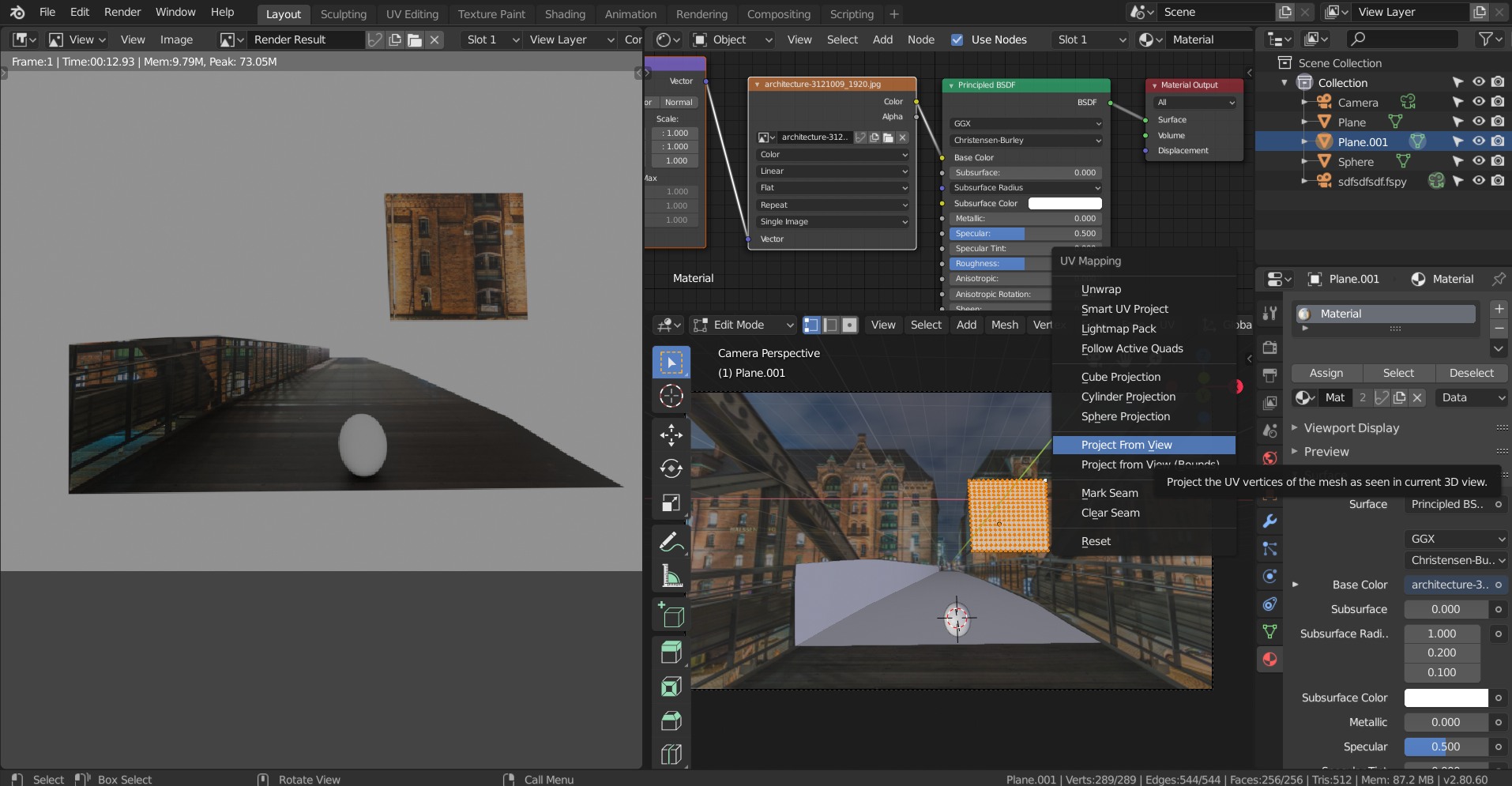Click Mark Seam in UV Mapping menu
Viewport: 1512px width, 786px height.
(1144, 493)
